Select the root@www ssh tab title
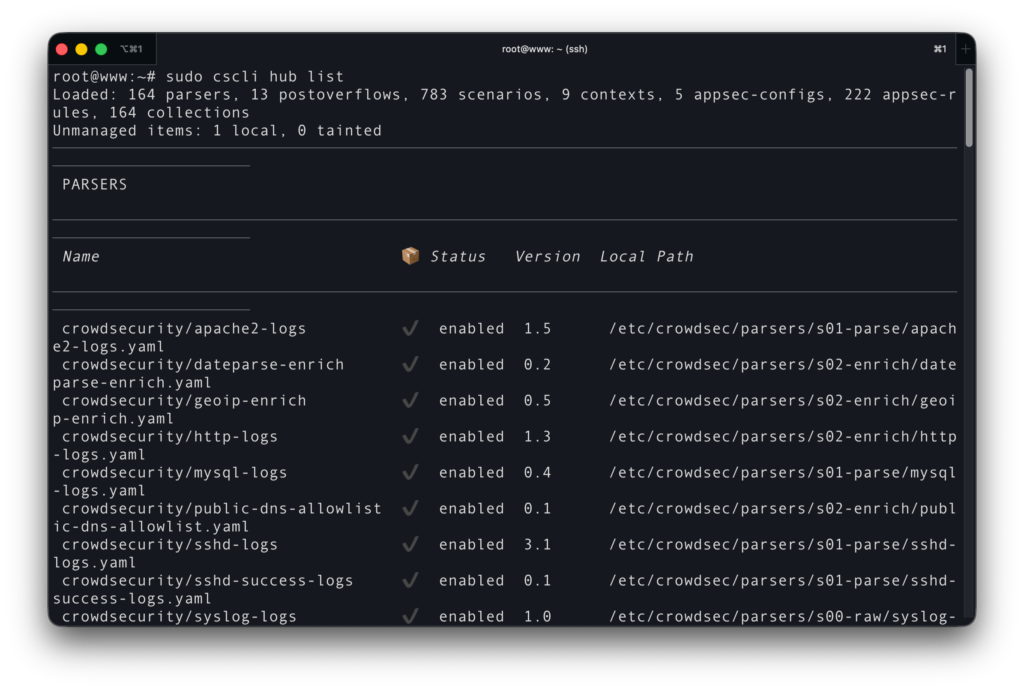Image resolution: width=1024 pixels, height=690 pixels. point(544,49)
